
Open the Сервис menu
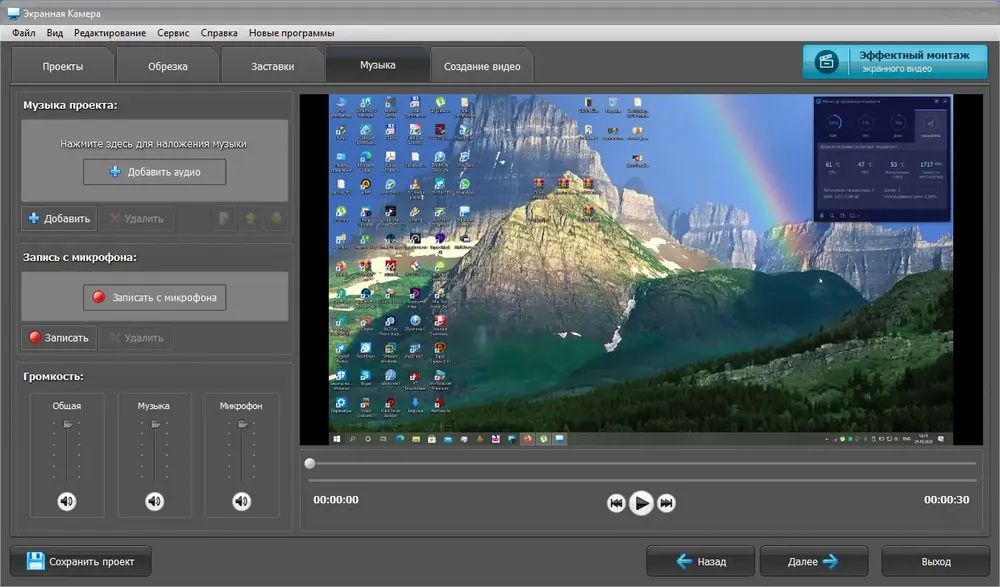[x=173, y=33]
